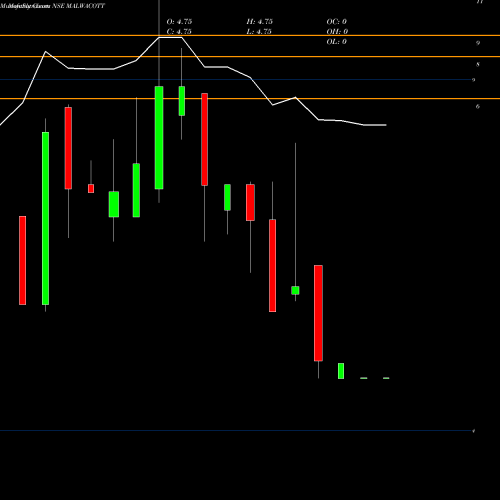Select the close value C: 4.75

[x=179, y=32]
